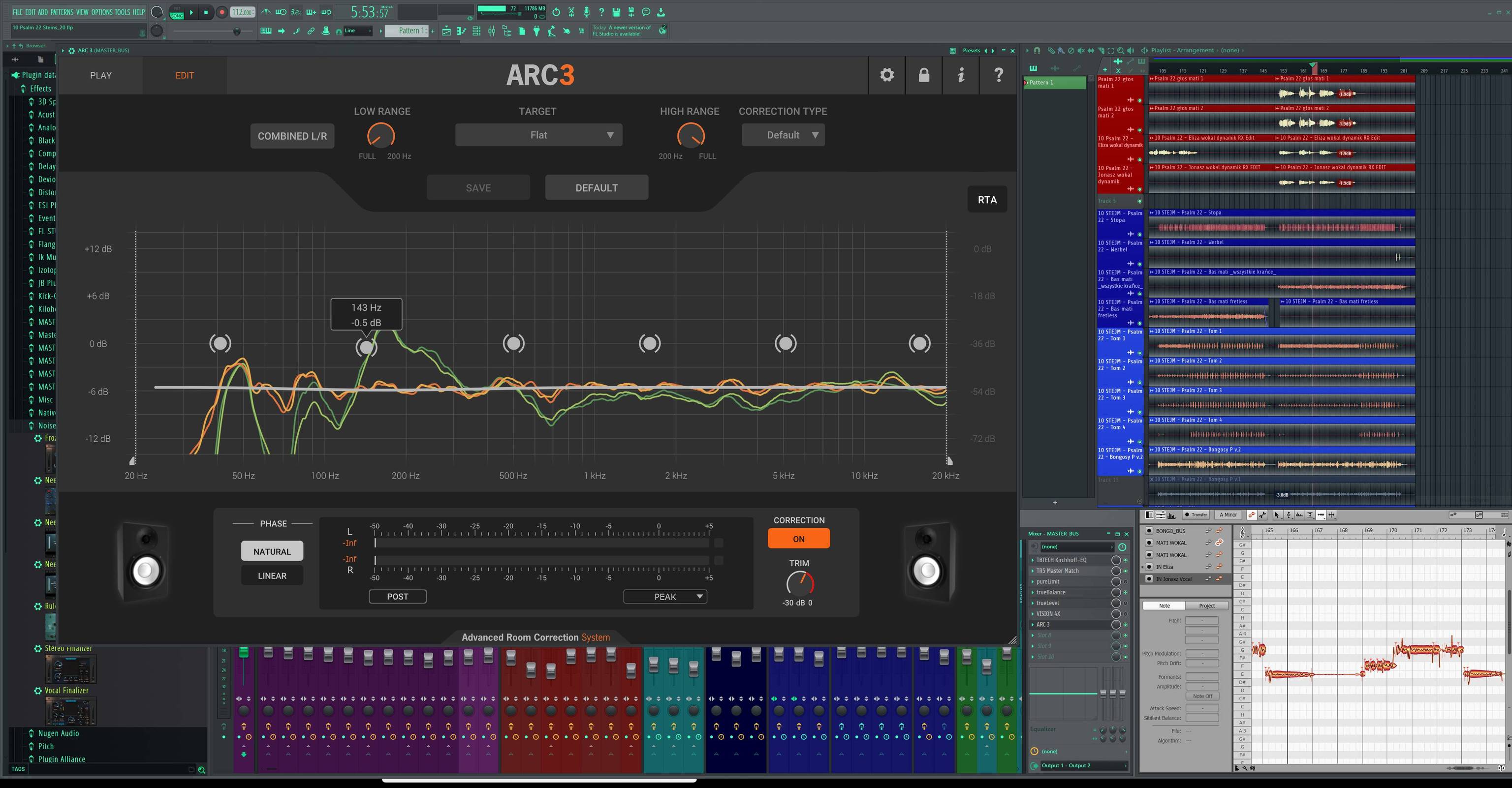Open the TOOLS menu
Image resolution: width=1512 pixels, height=788 pixels.
pos(122,12)
